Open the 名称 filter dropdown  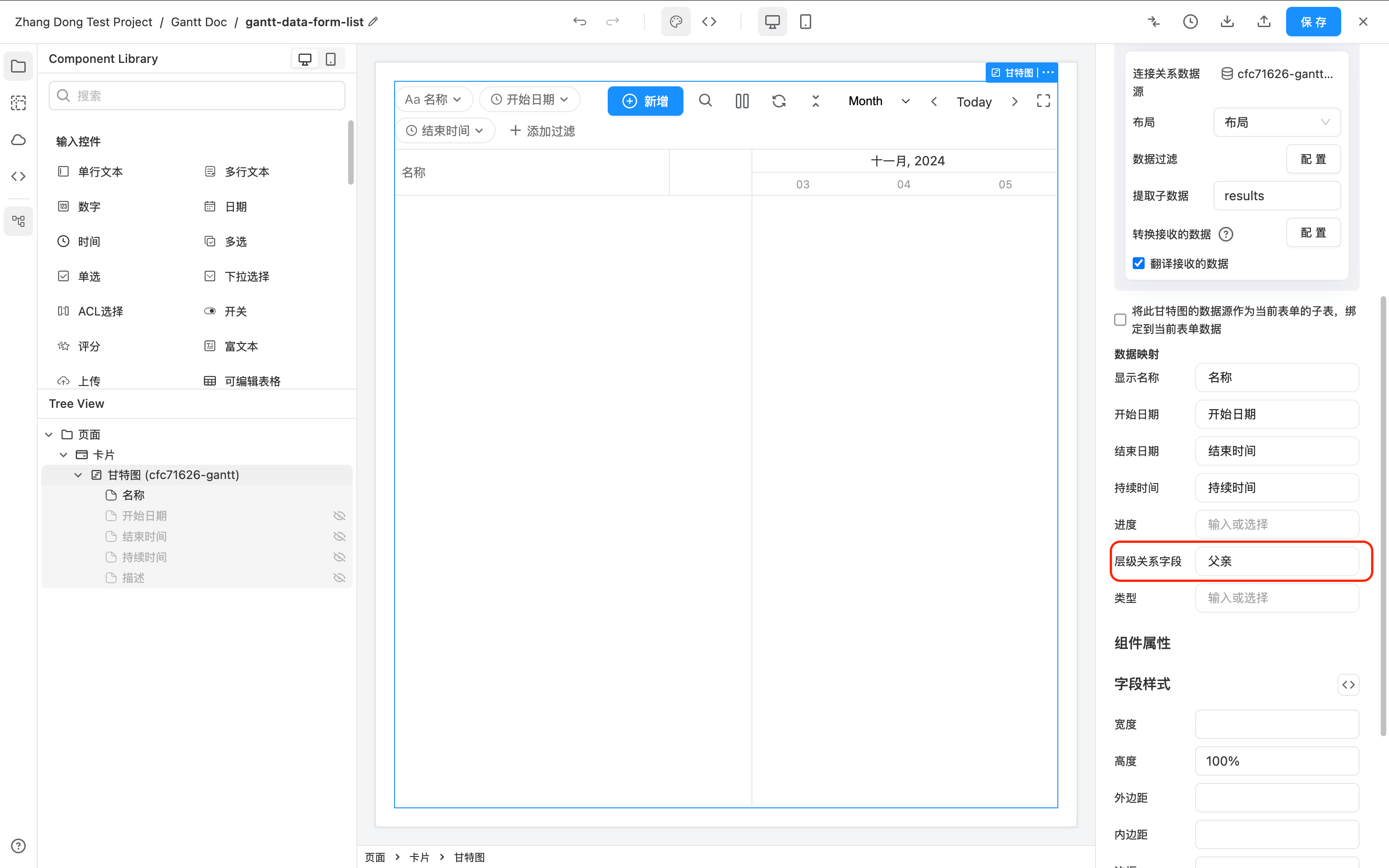coord(434,99)
